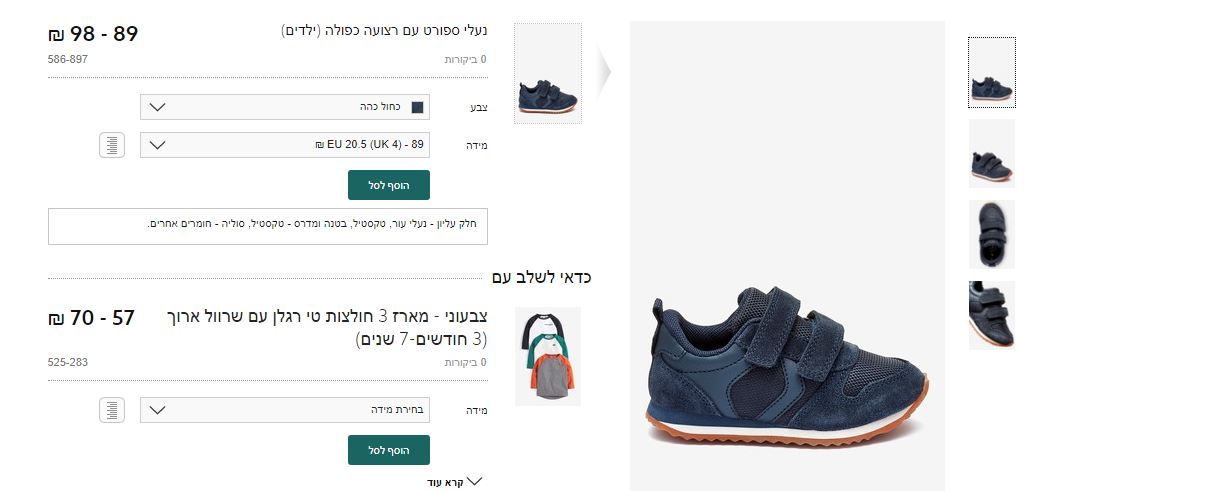Open 0 ביקורות reviews under shirts pack
The width and height of the screenshot is (1219, 491).
(466, 362)
